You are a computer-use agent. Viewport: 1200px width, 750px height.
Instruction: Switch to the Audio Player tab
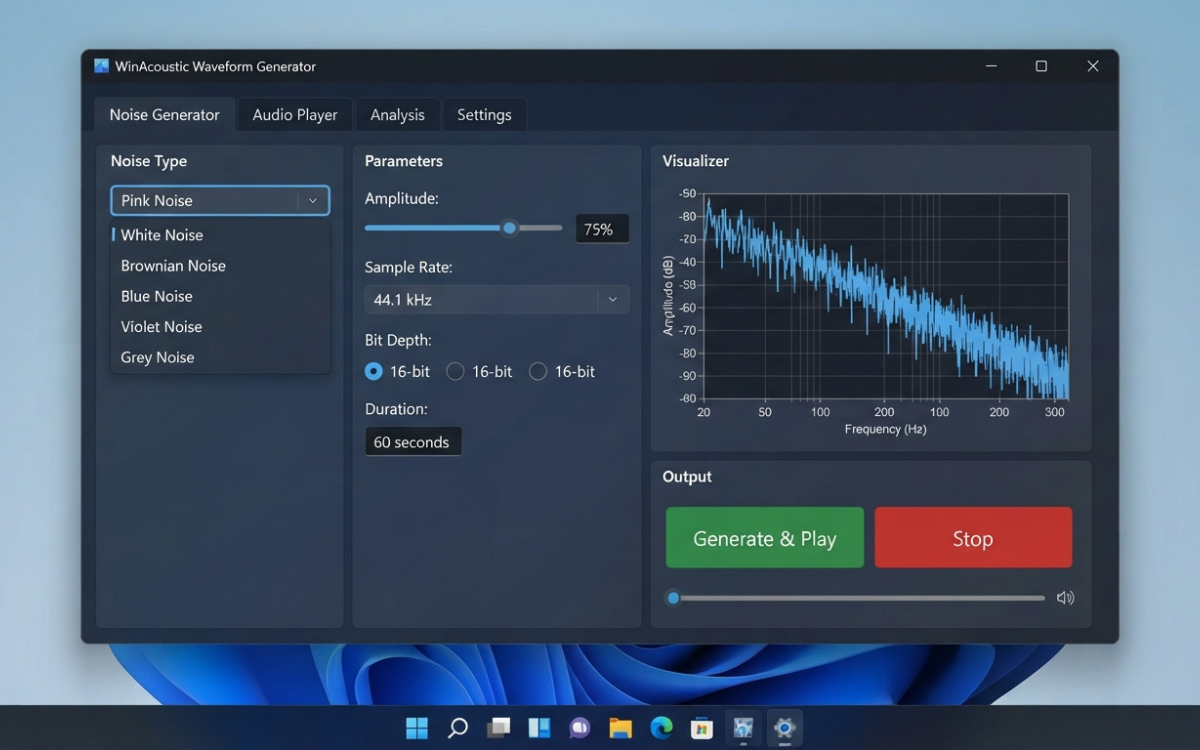(295, 115)
